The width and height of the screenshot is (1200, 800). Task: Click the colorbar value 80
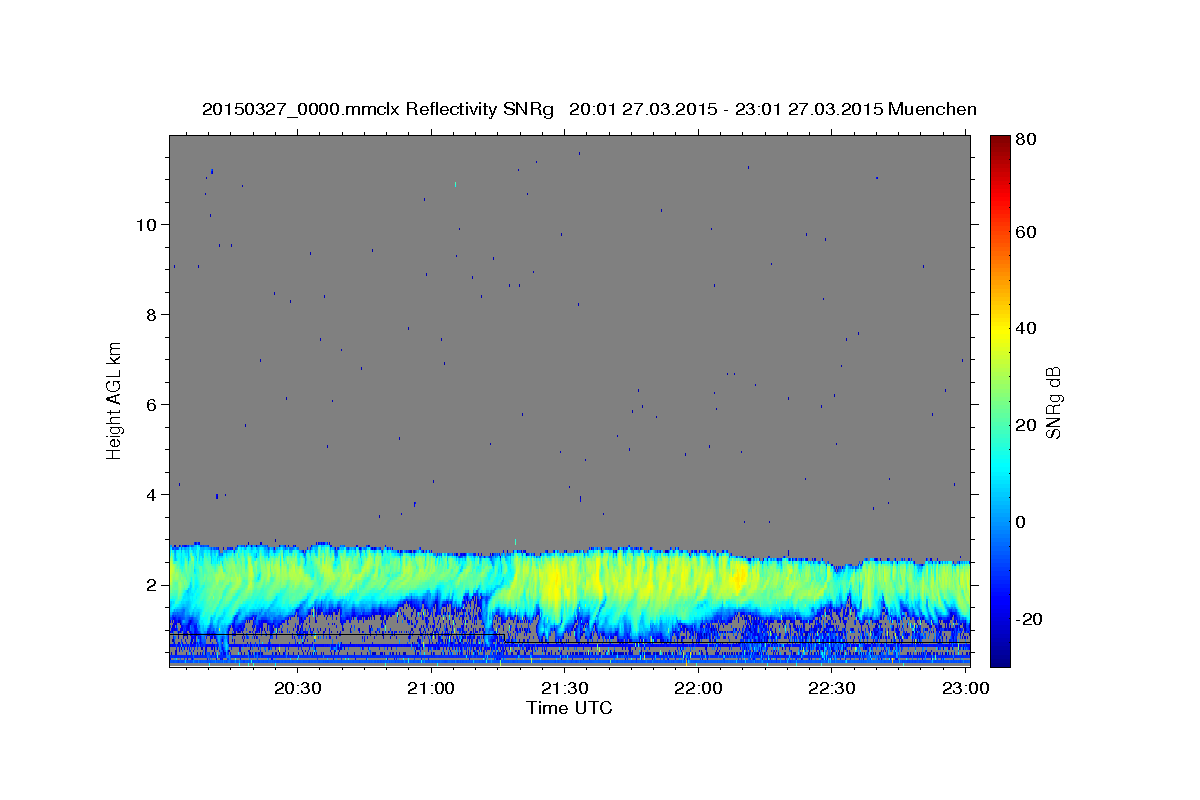(1025, 140)
